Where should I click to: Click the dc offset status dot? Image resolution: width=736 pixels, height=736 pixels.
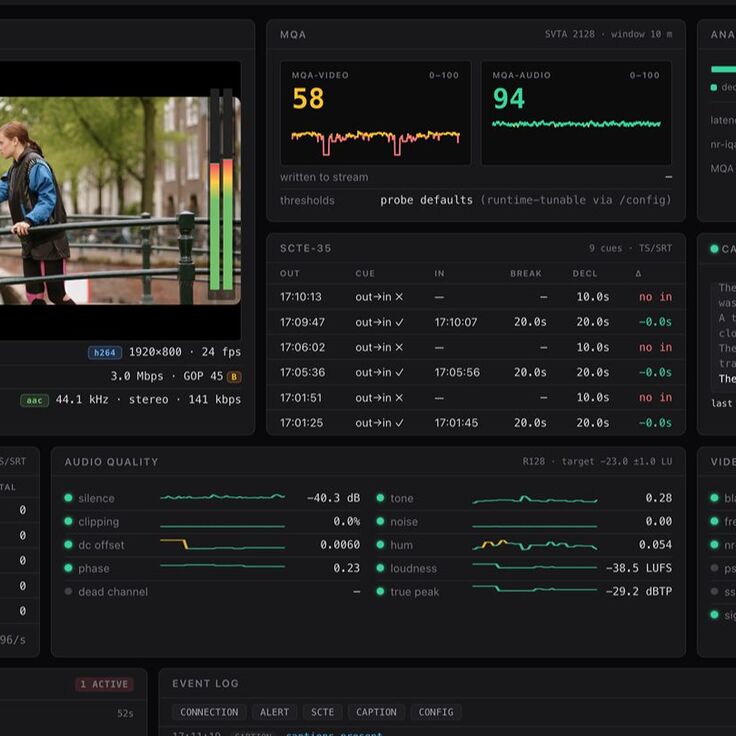point(68,544)
